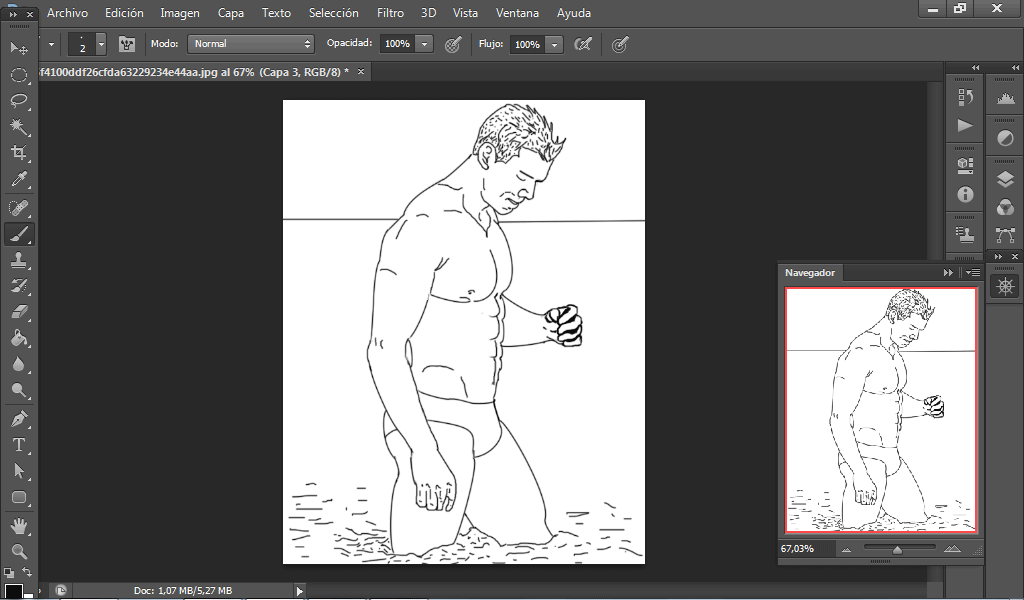Open the Adjustments panel icon
Viewport: 1024px width, 600px height.
point(1005,138)
